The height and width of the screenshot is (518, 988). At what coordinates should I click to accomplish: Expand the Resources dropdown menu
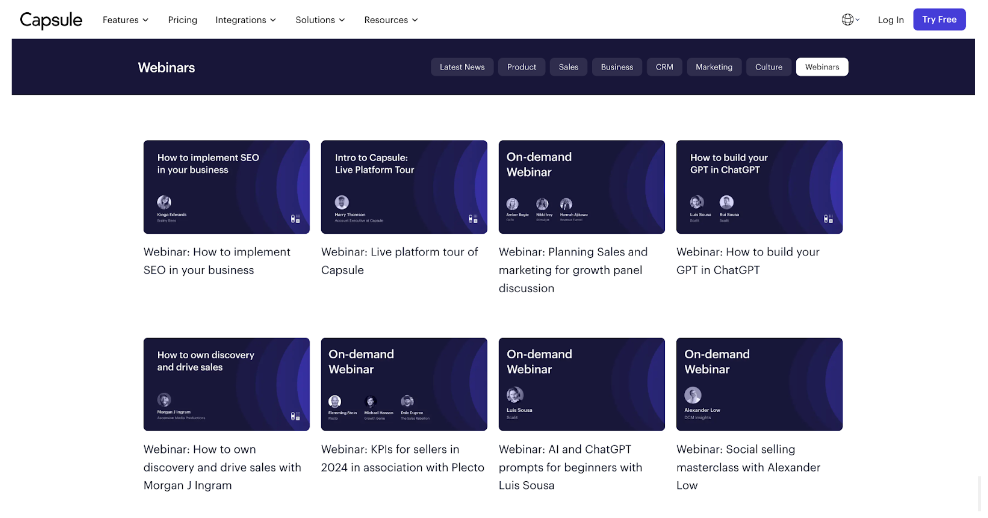coord(391,20)
